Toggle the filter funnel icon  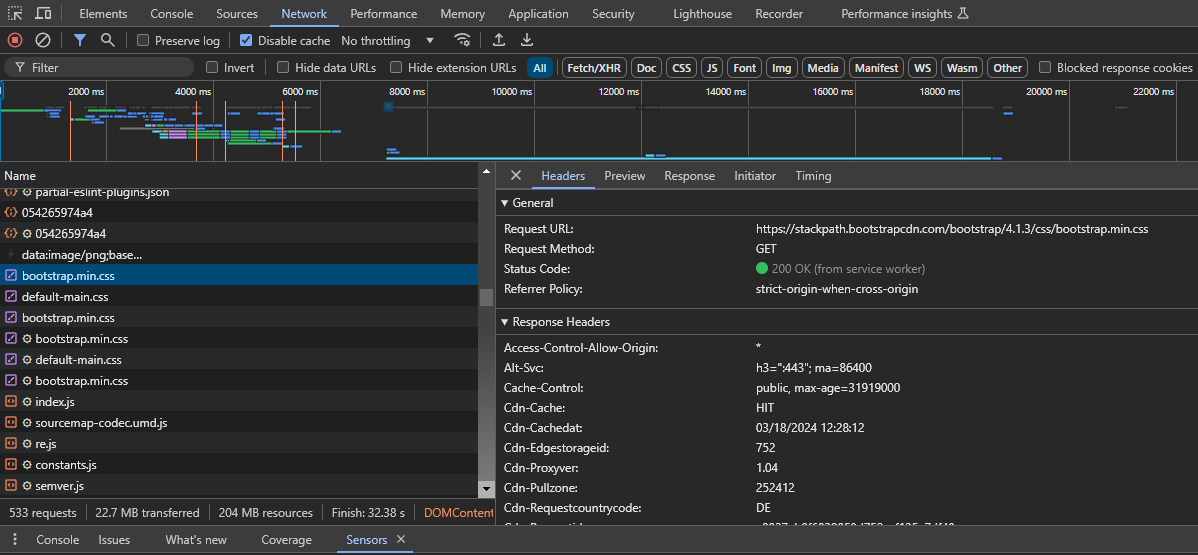pyautogui.click(x=80, y=40)
